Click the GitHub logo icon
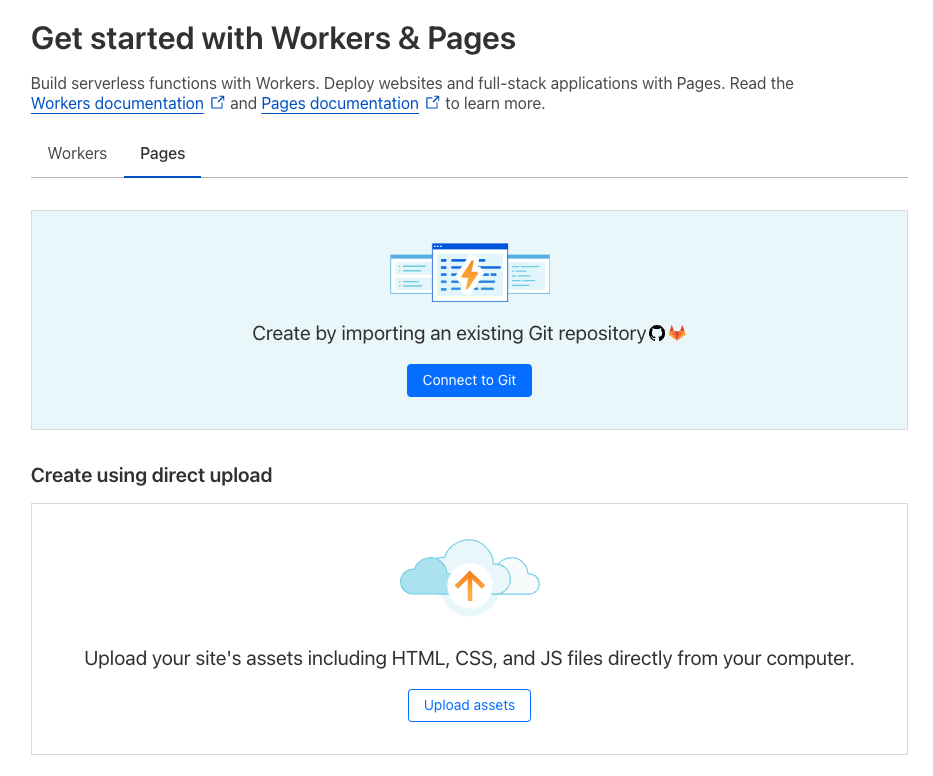 pyautogui.click(x=657, y=333)
